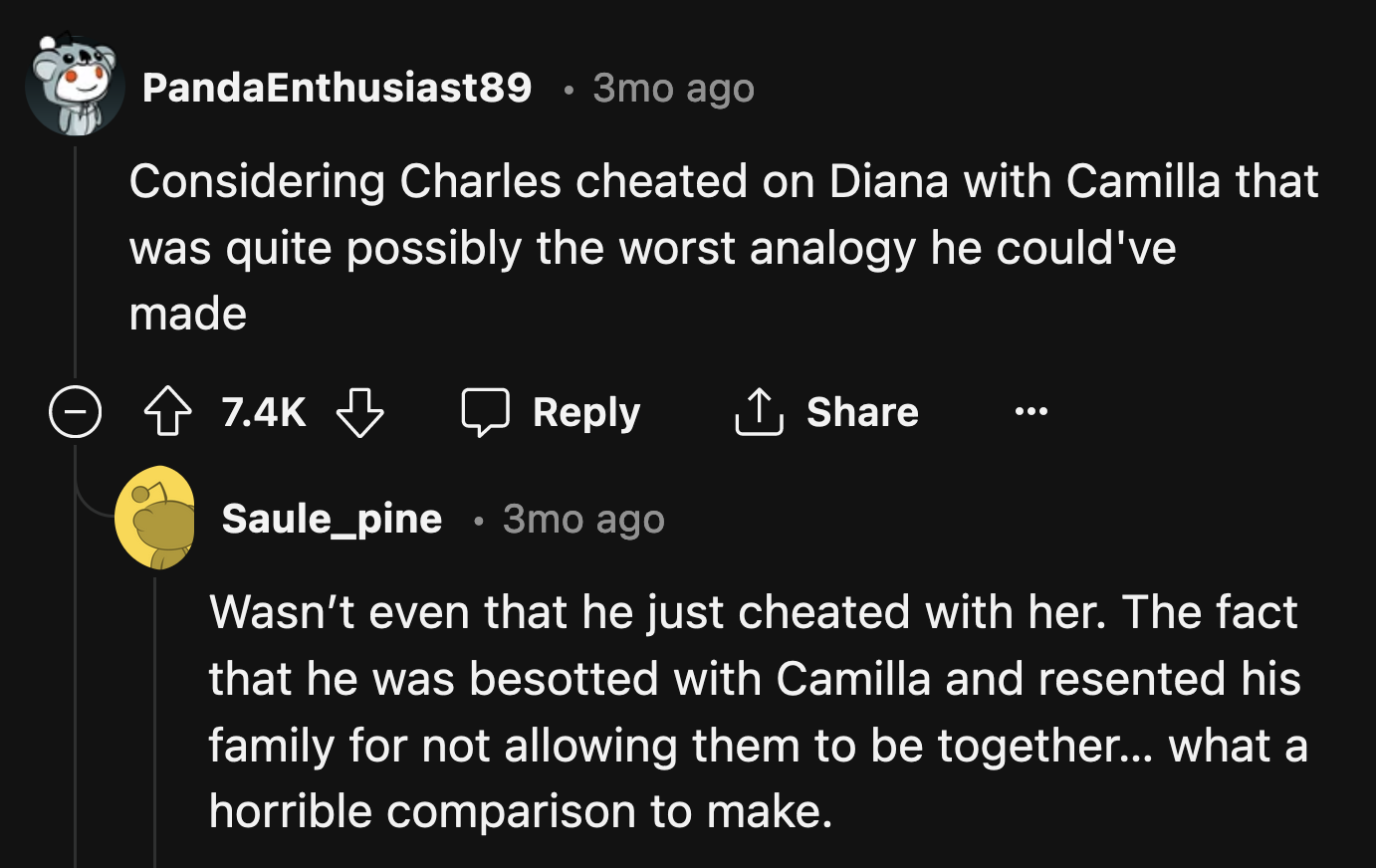This screenshot has height=868, width=1376.
Task: Toggle the upvote arrow off the comment
Action: pyautogui.click(x=167, y=411)
